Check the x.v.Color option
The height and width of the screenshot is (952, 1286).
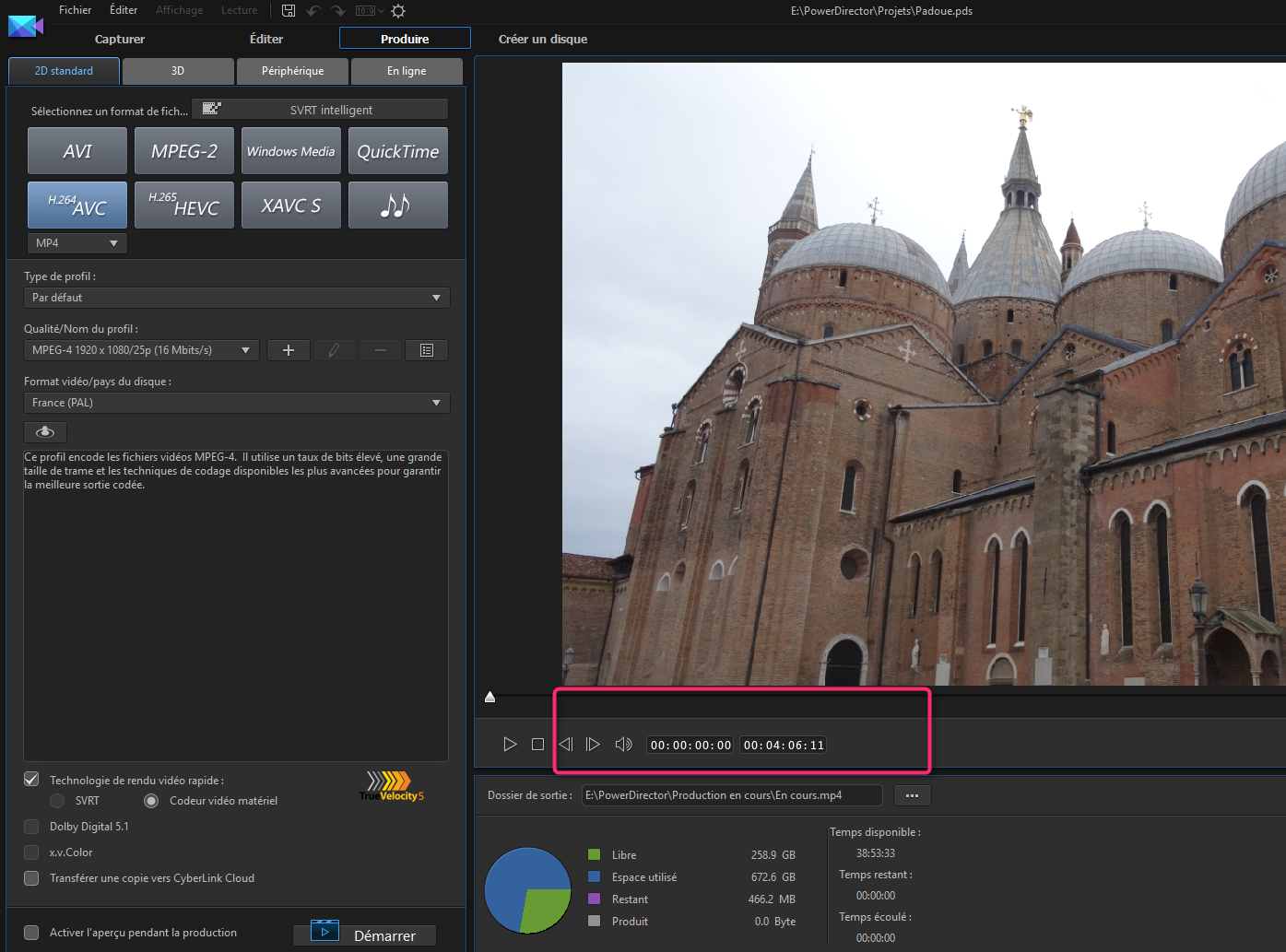(x=30, y=852)
